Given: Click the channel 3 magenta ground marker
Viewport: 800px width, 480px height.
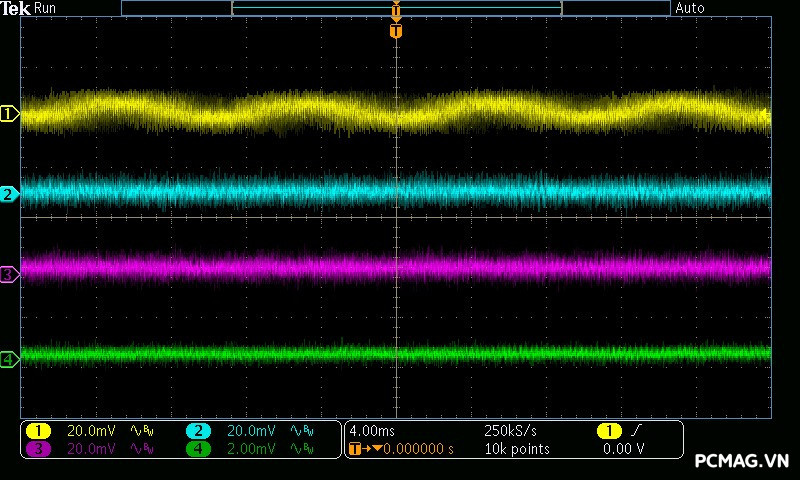Looking at the screenshot, I should click(x=9, y=274).
